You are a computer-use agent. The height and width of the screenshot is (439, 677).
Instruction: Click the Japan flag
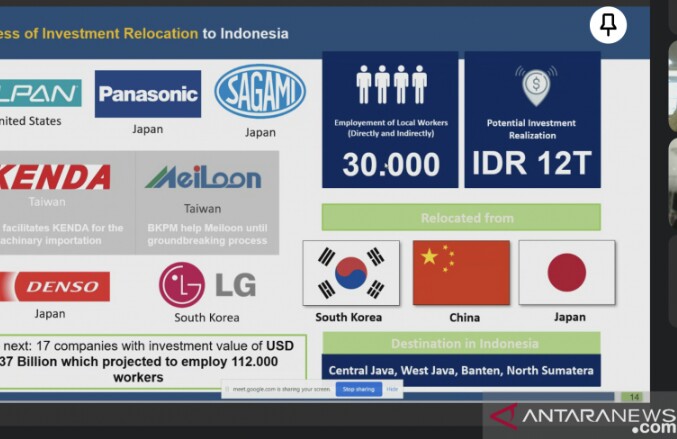[x=567, y=273]
